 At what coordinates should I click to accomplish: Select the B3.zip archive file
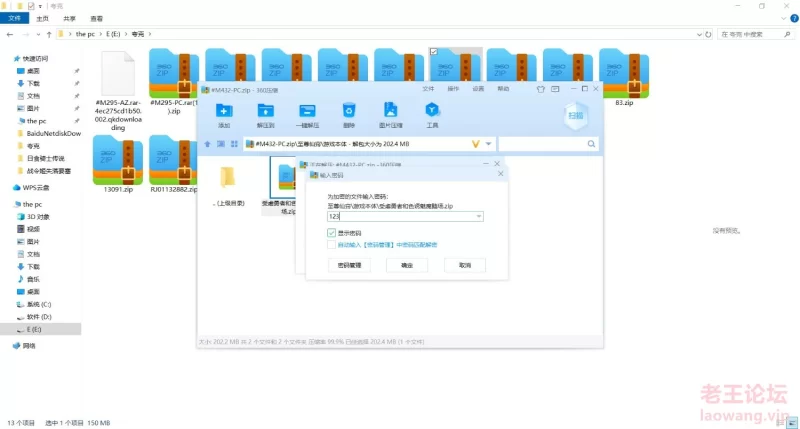pyautogui.click(x=623, y=77)
